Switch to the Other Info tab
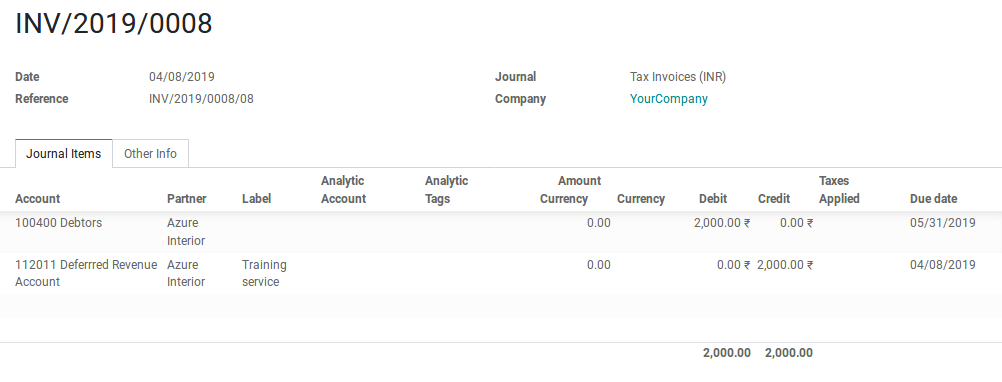 click(x=150, y=154)
